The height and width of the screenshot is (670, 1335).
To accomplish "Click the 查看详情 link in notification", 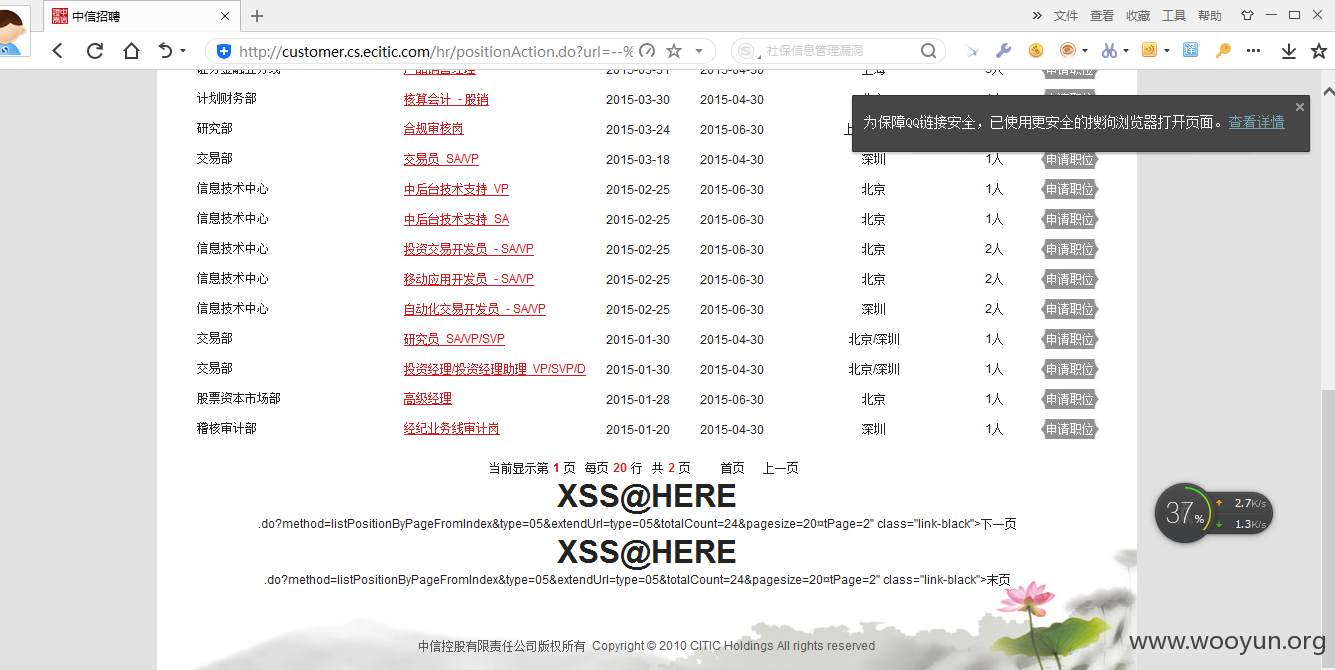I will (1256, 122).
